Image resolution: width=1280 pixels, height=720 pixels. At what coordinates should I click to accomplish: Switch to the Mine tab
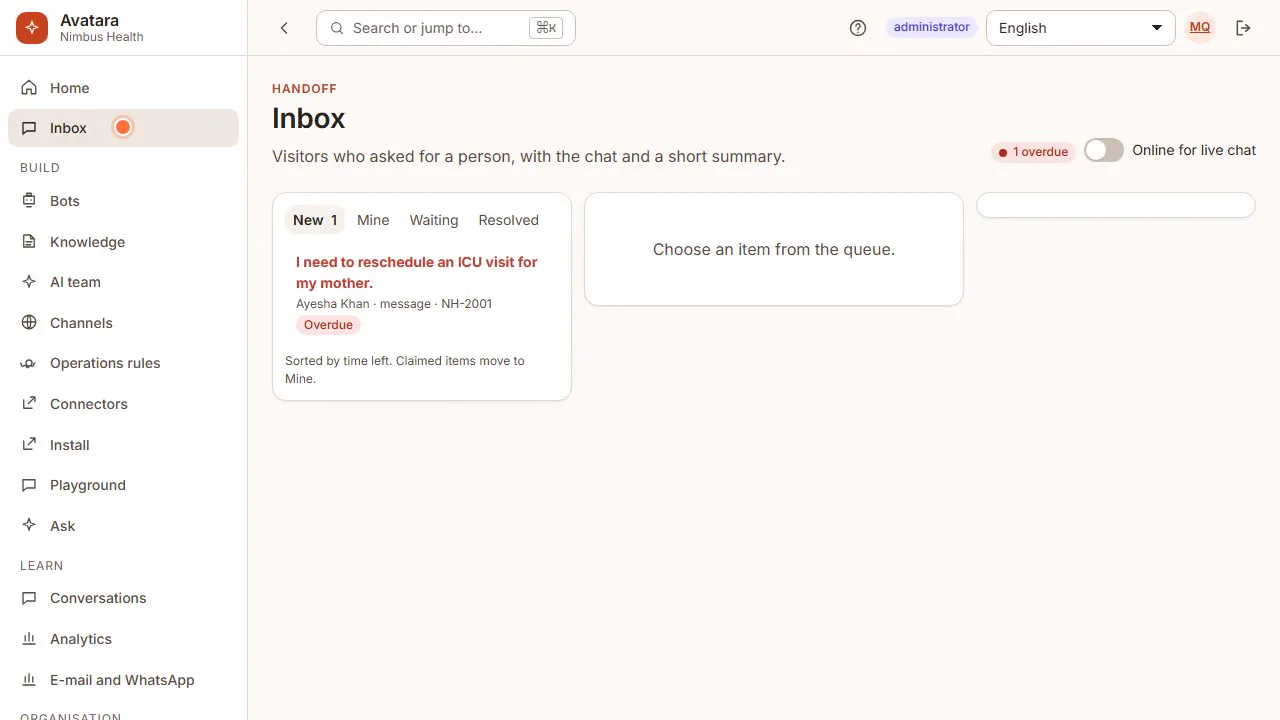pos(373,220)
